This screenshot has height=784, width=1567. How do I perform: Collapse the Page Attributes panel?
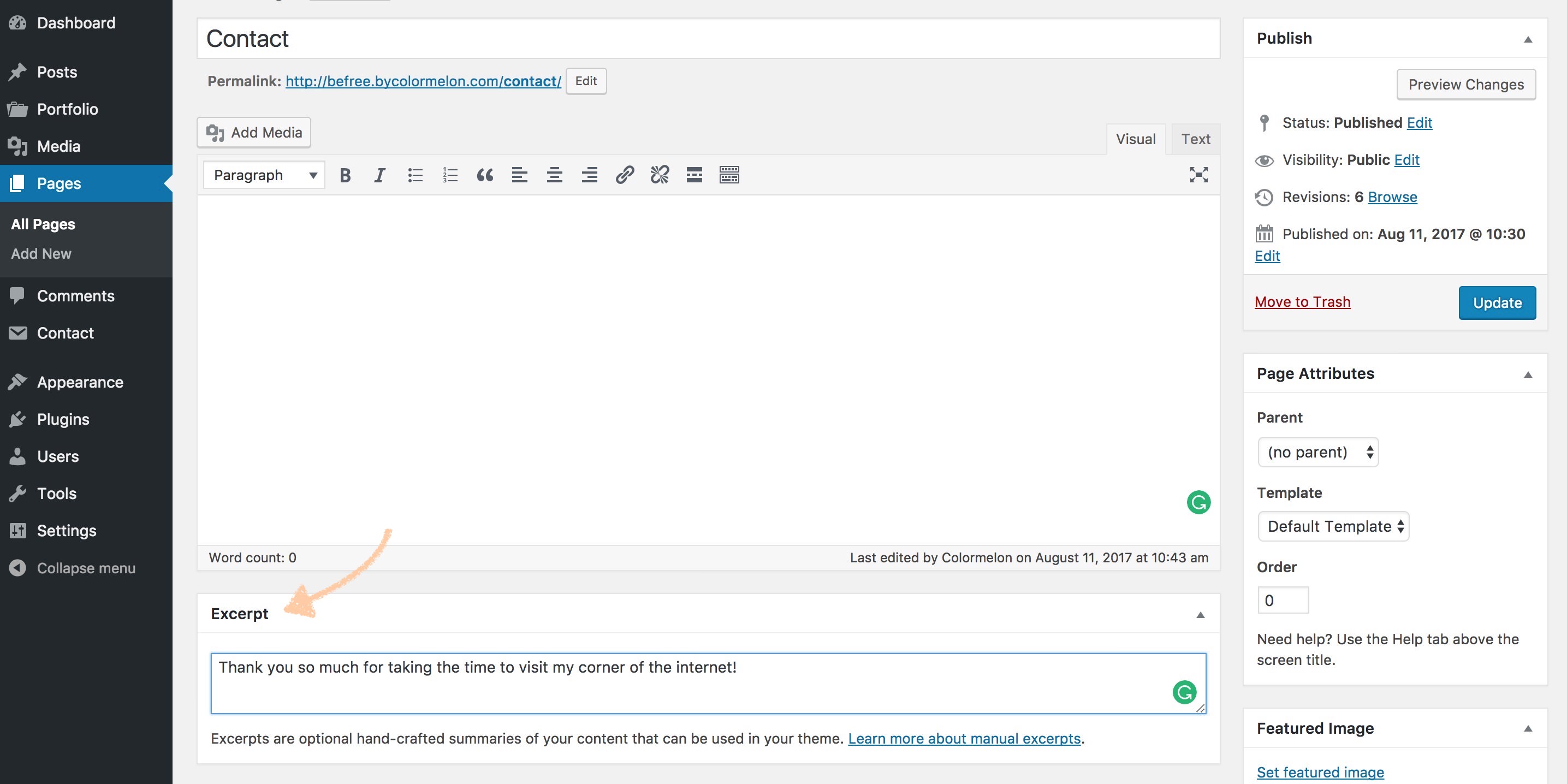pos(1528,375)
